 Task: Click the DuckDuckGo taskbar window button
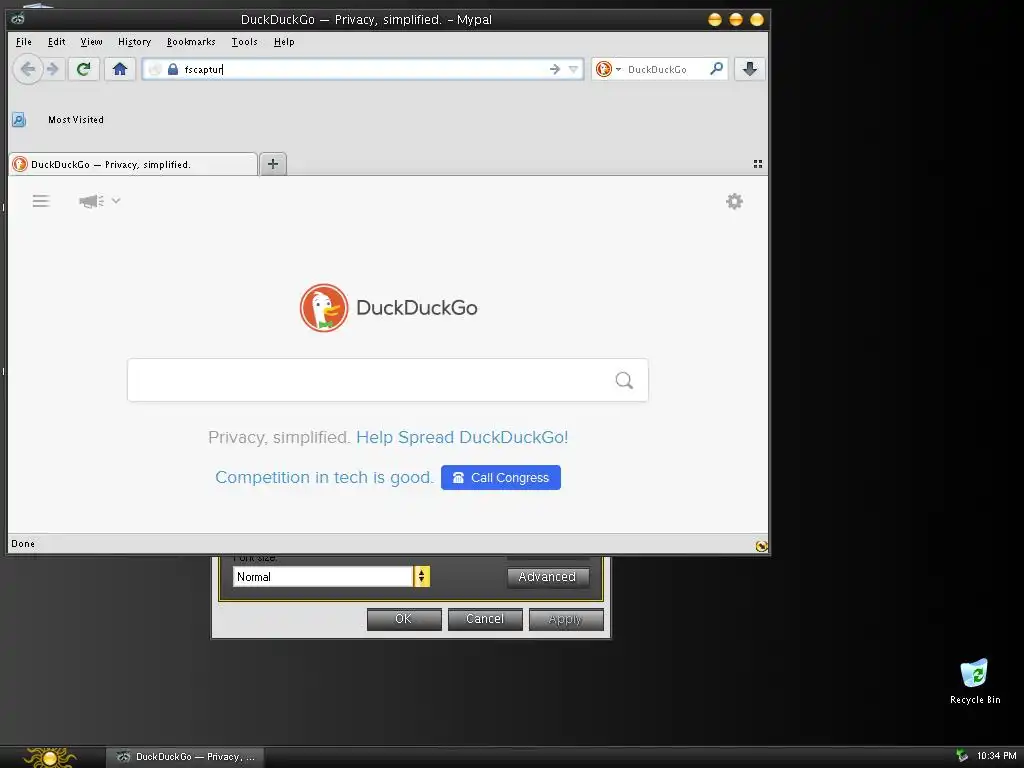point(185,757)
